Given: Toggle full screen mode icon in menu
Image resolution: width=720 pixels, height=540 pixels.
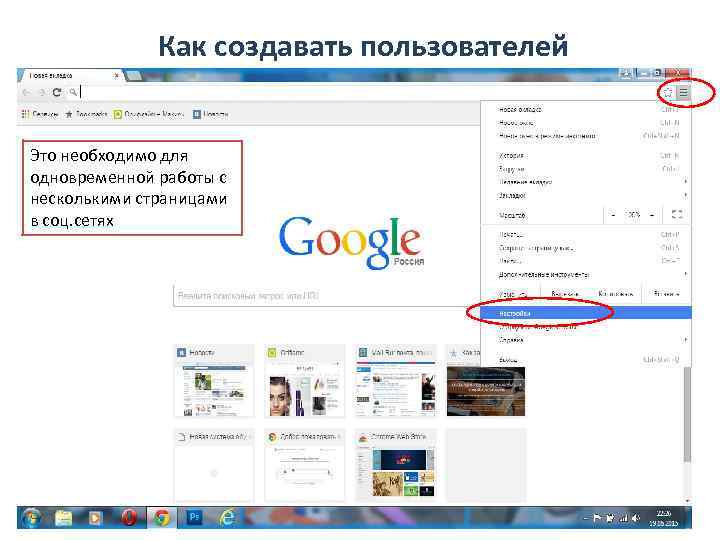Looking at the screenshot, I should point(677,214).
